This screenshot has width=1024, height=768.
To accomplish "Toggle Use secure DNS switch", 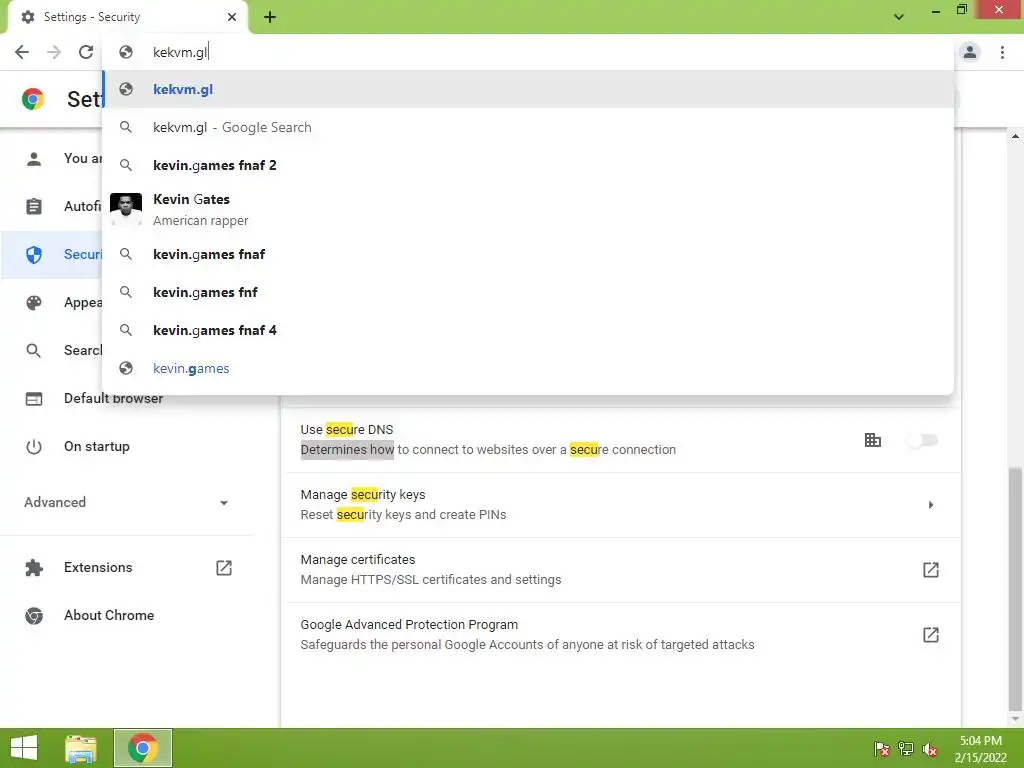I will point(923,440).
